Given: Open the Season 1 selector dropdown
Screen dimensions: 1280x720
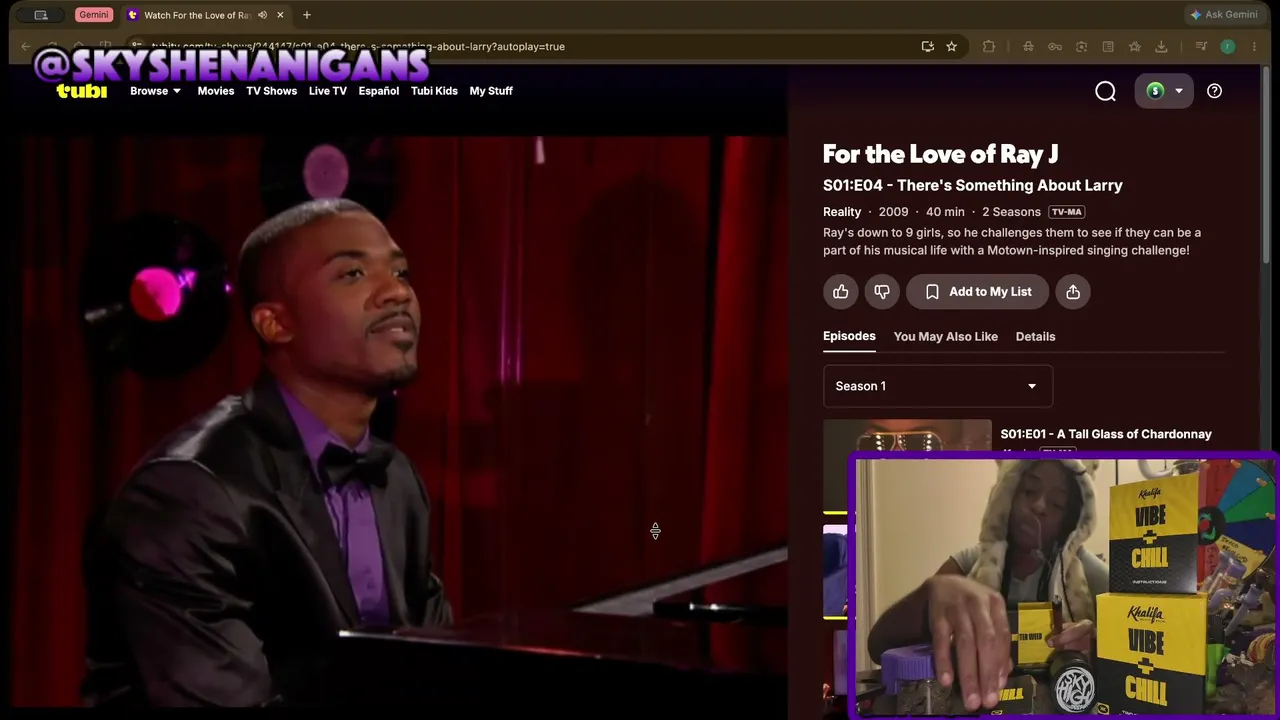Looking at the screenshot, I should click(938, 386).
